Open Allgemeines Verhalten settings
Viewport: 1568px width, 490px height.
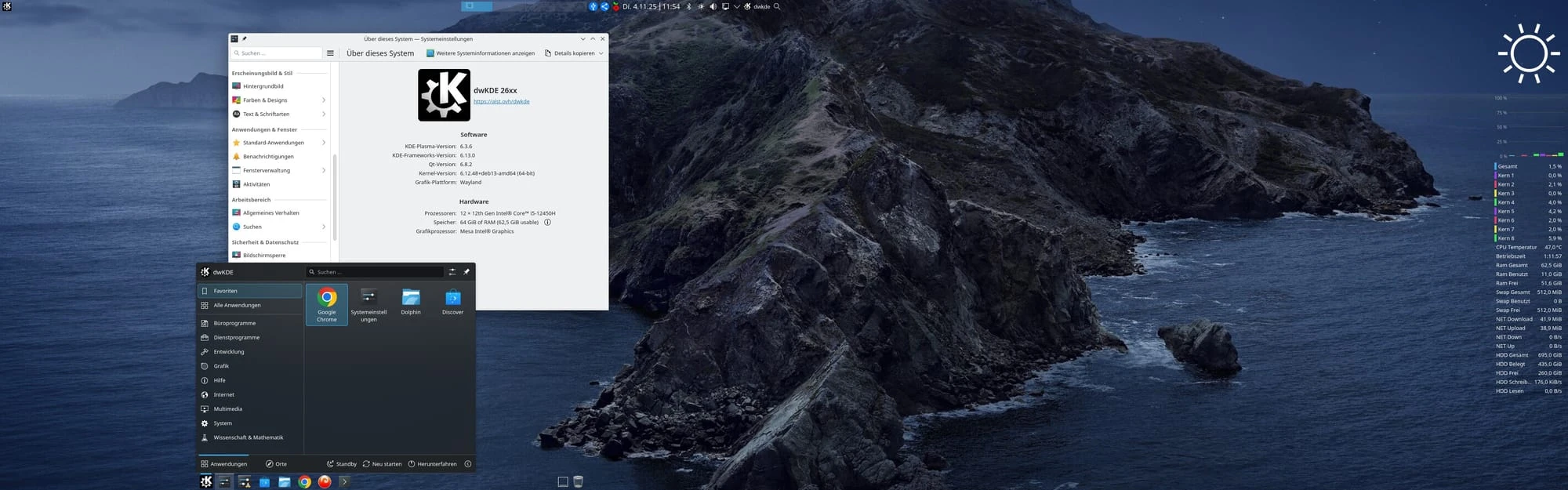pos(279,213)
